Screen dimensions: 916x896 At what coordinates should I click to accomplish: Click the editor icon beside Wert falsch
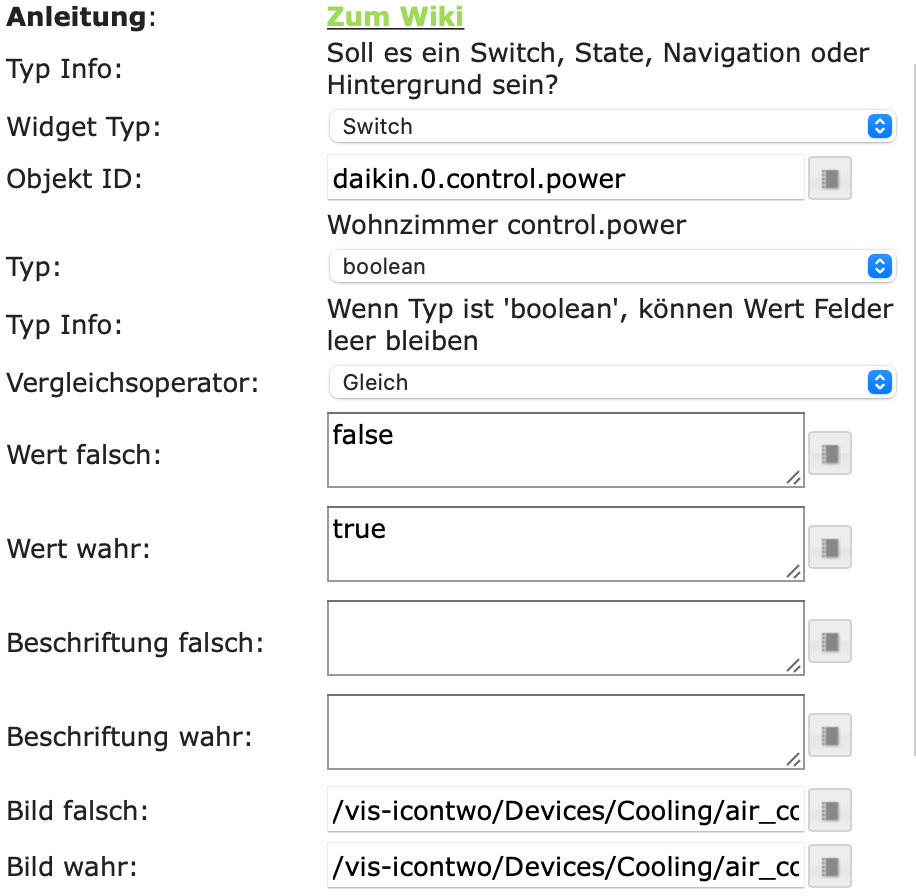click(x=829, y=454)
